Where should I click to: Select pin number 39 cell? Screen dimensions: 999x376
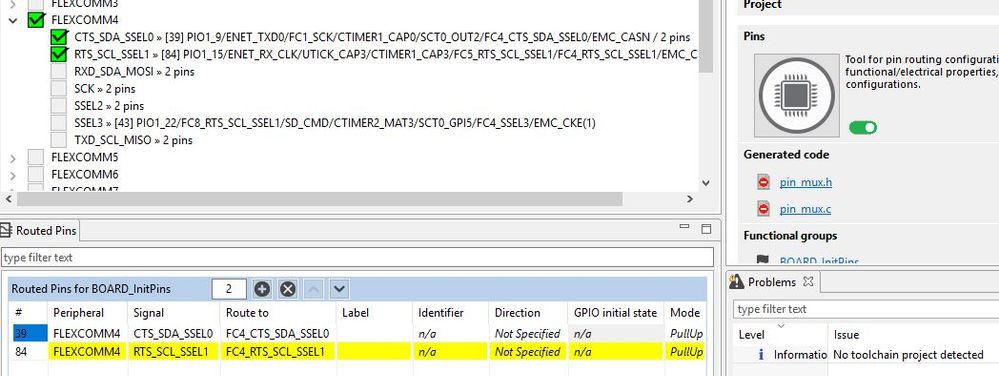click(30, 333)
